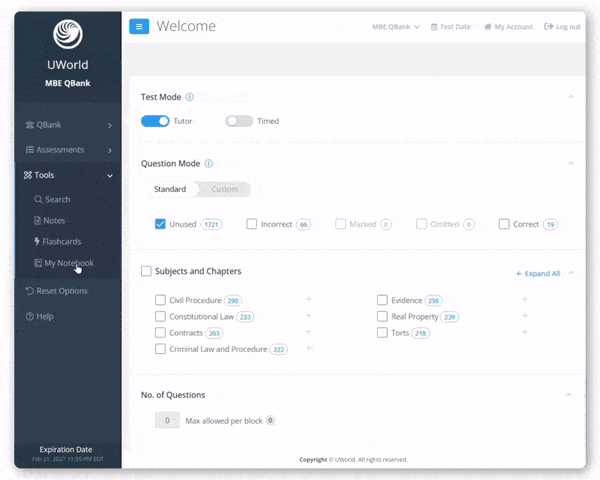
Task: Turn off the Tutor mode switch
Action: point(155,121)
